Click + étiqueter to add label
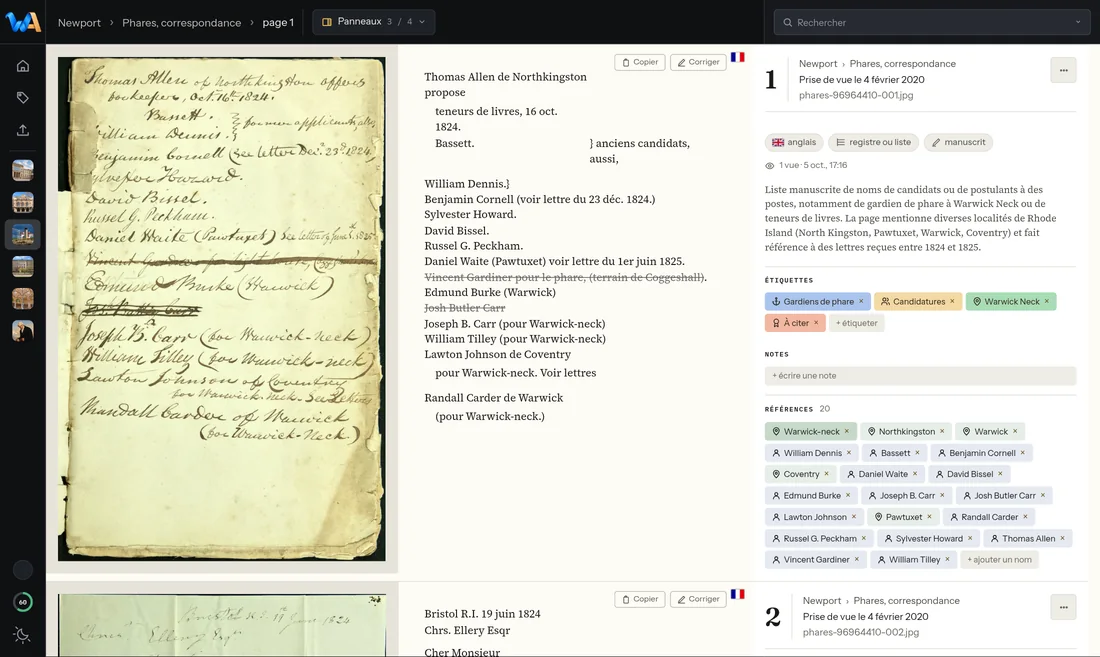The width and height of the screenshot is (1100, 657). 857,323
